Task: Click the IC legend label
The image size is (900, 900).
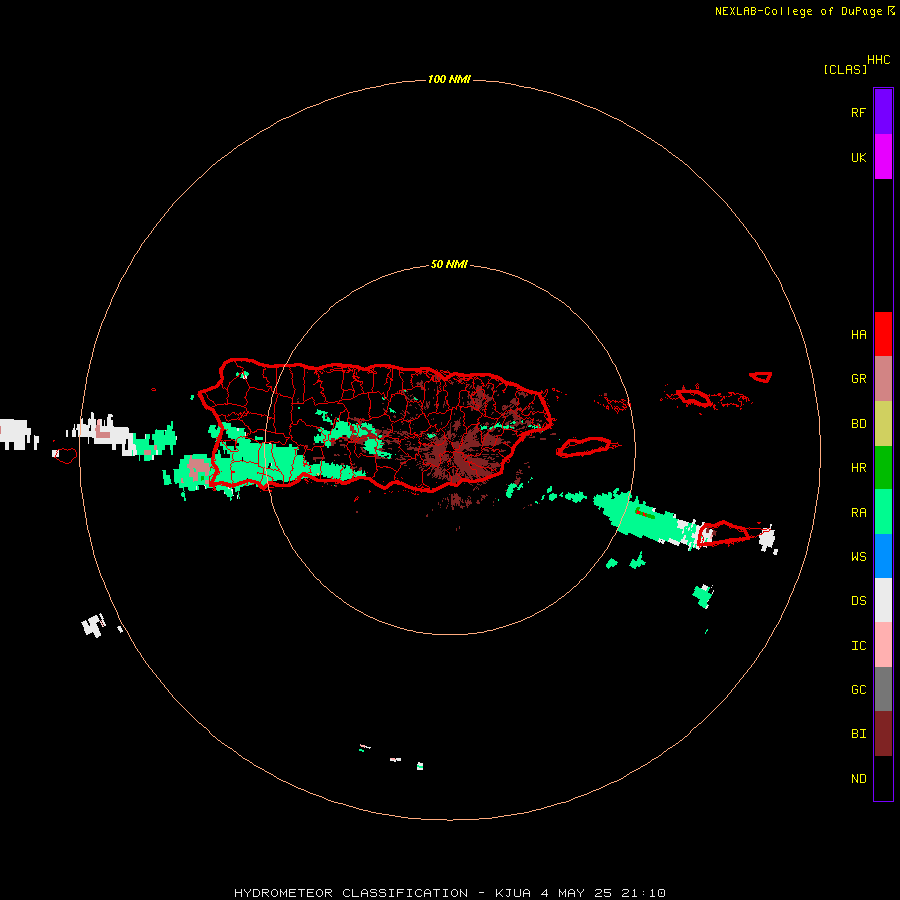Action: click(x=858, y=646)
